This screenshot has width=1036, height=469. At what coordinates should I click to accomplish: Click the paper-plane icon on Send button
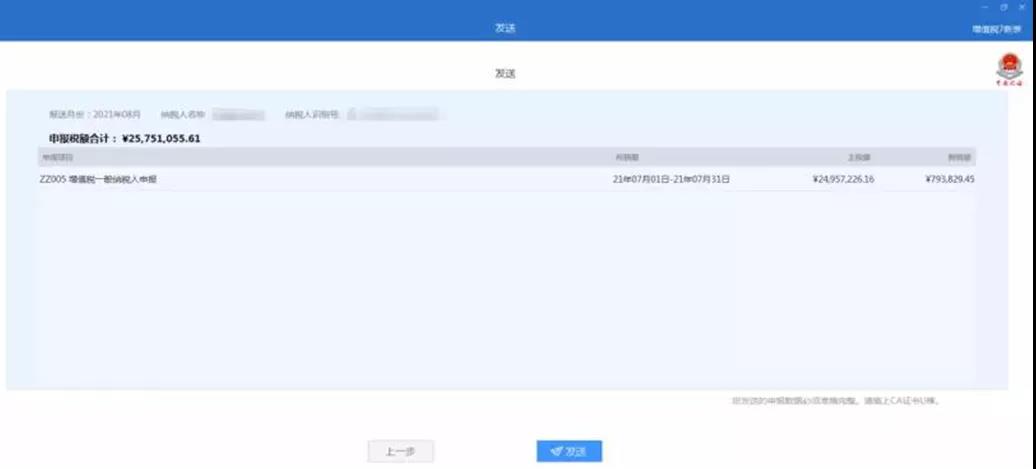556,451
